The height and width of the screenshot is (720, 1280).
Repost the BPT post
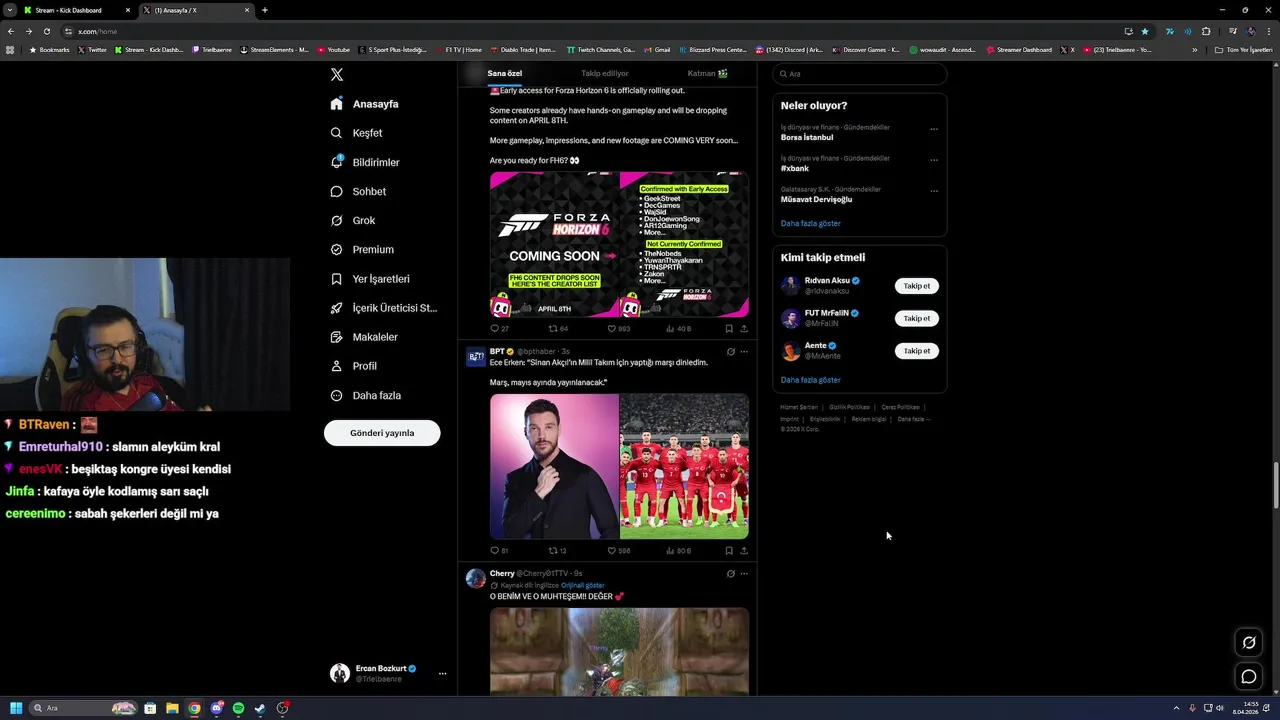(557, 550)
